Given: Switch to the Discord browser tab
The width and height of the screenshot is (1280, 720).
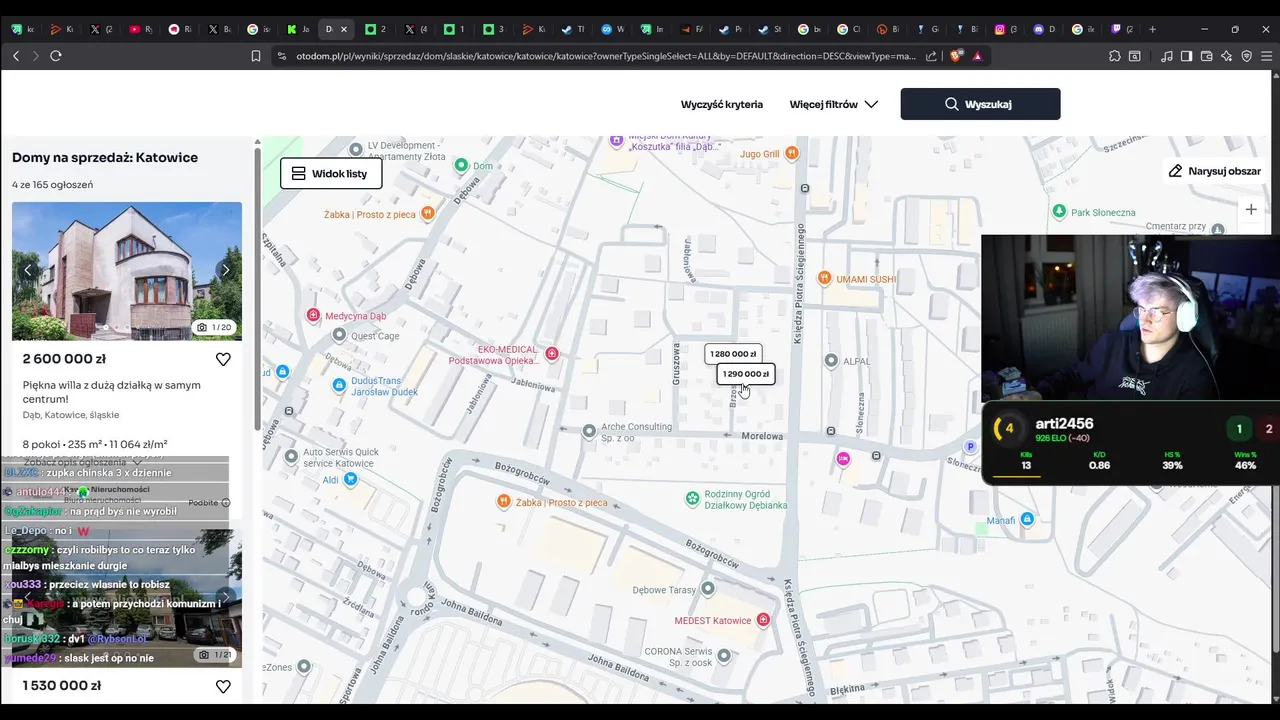Looking at the screenshot, I should [x=1038, y=29].
